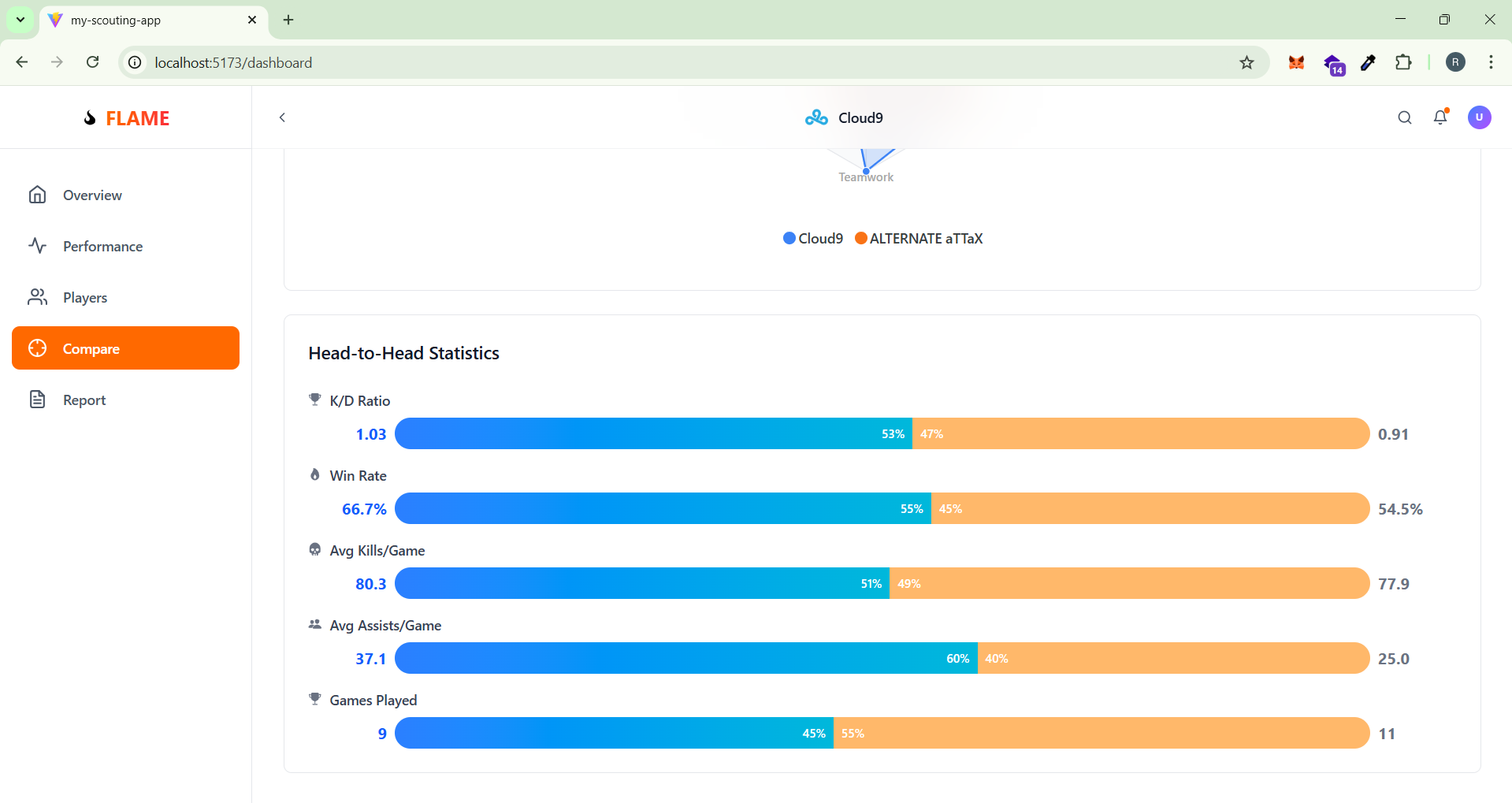Click the FLAME flame logo icon

point(90,118)
